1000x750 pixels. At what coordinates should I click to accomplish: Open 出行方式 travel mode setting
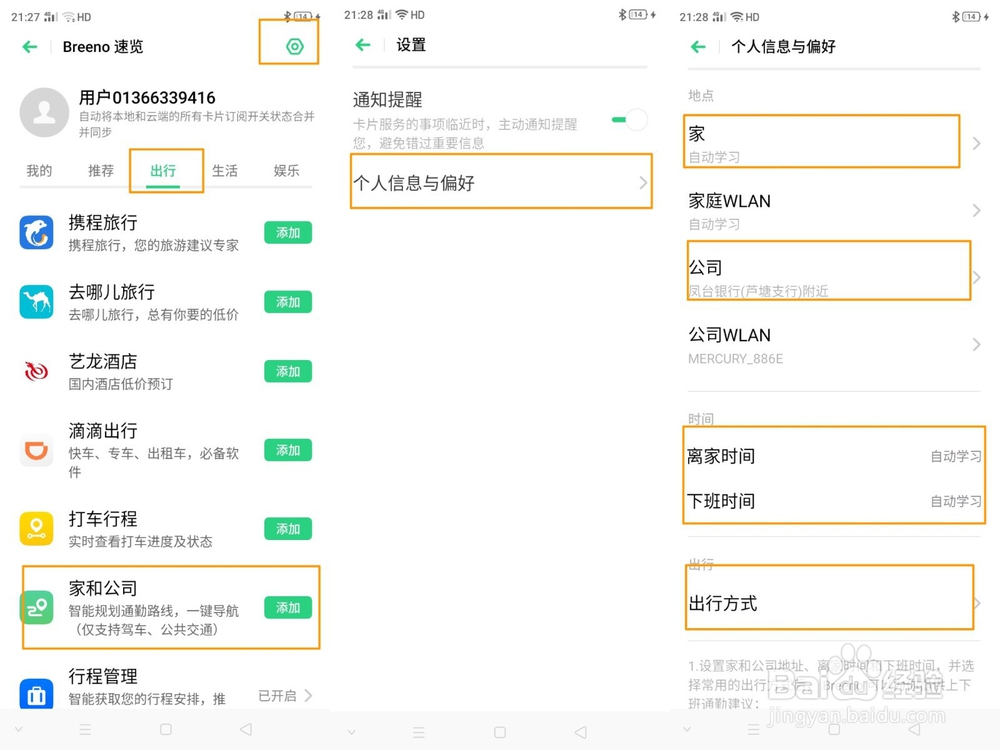830,604
